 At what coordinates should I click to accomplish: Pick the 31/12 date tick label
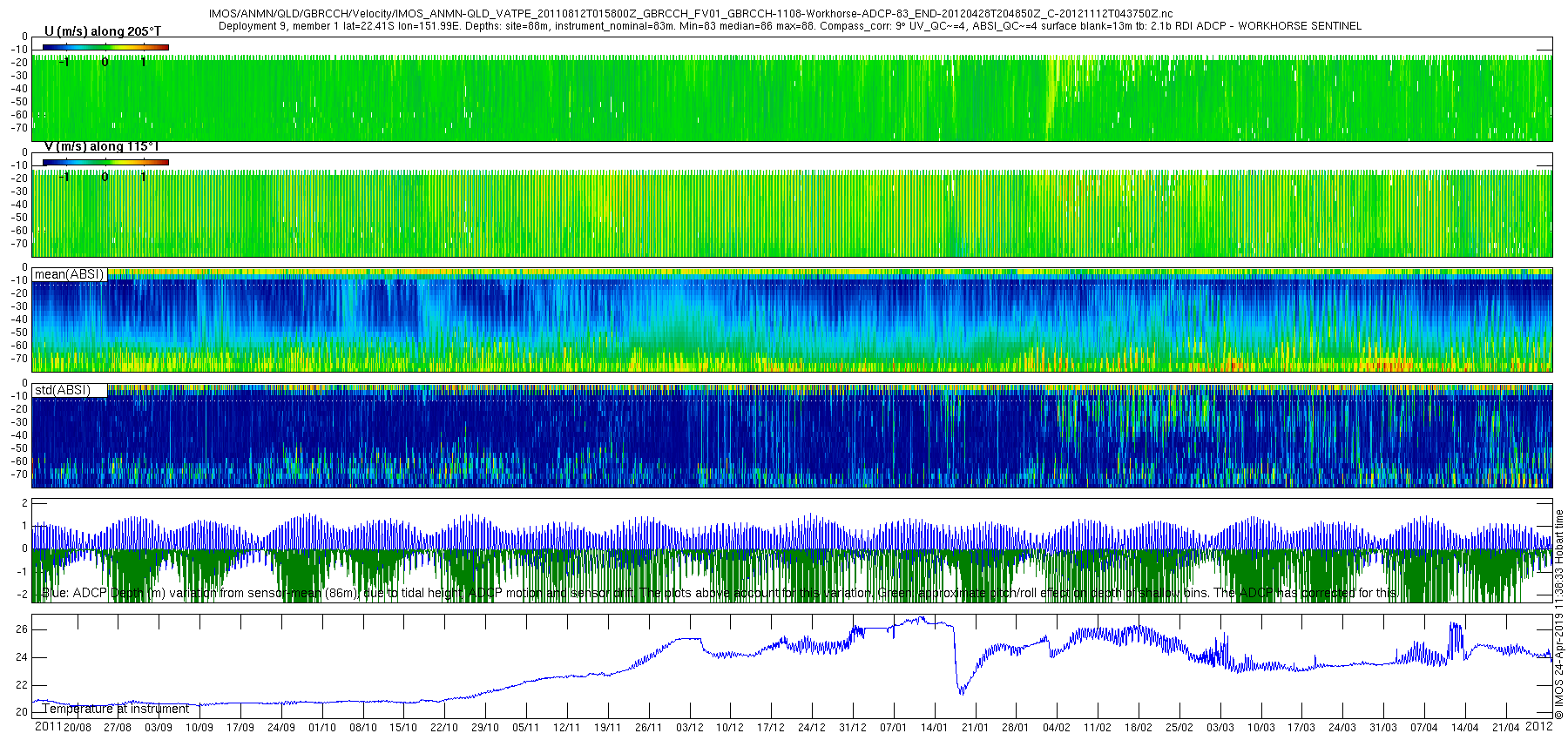point(852,728)
